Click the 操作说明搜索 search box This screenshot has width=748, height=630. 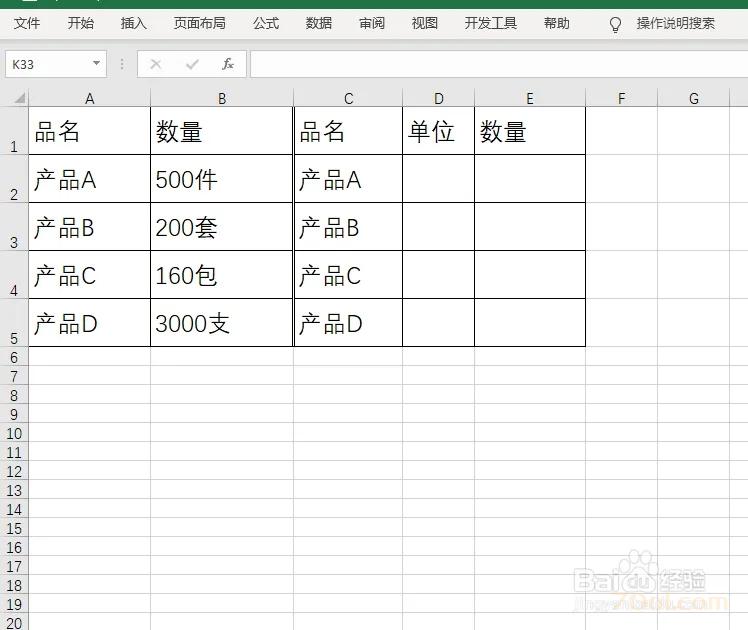pos(675,23)
